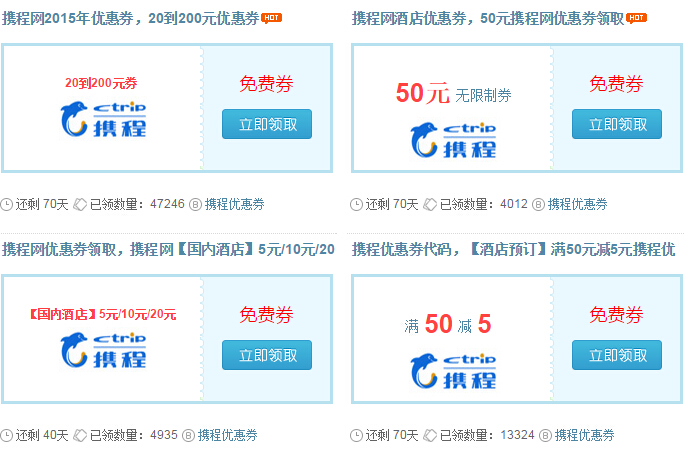This screenshot has height=455, width=684.
Task: Open 携程优惠券 category link next to 4935
Action: coord(228,435)
